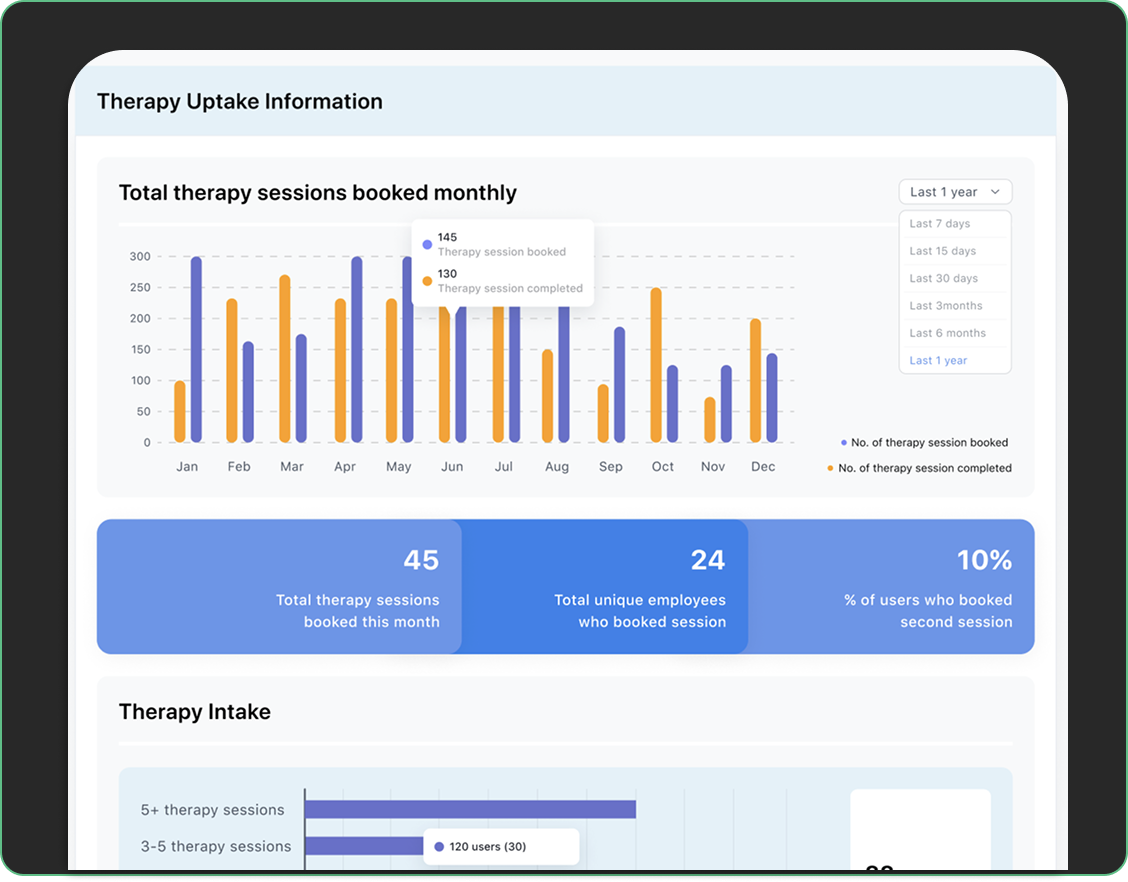The image size is (1128, 882).
Task: Click Therapy Uptake Information header
Action: click(240, 101)
